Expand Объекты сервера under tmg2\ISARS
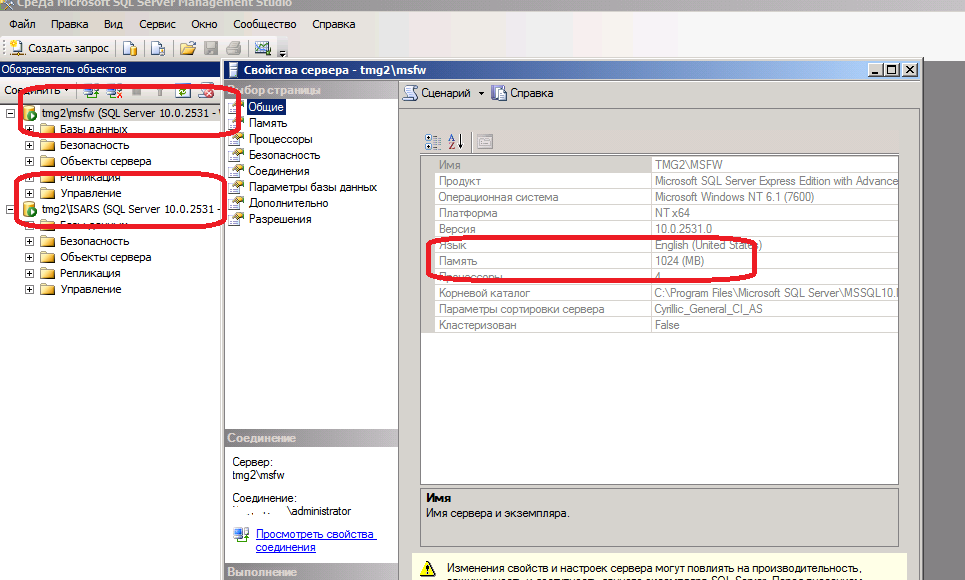 point(29,257)
